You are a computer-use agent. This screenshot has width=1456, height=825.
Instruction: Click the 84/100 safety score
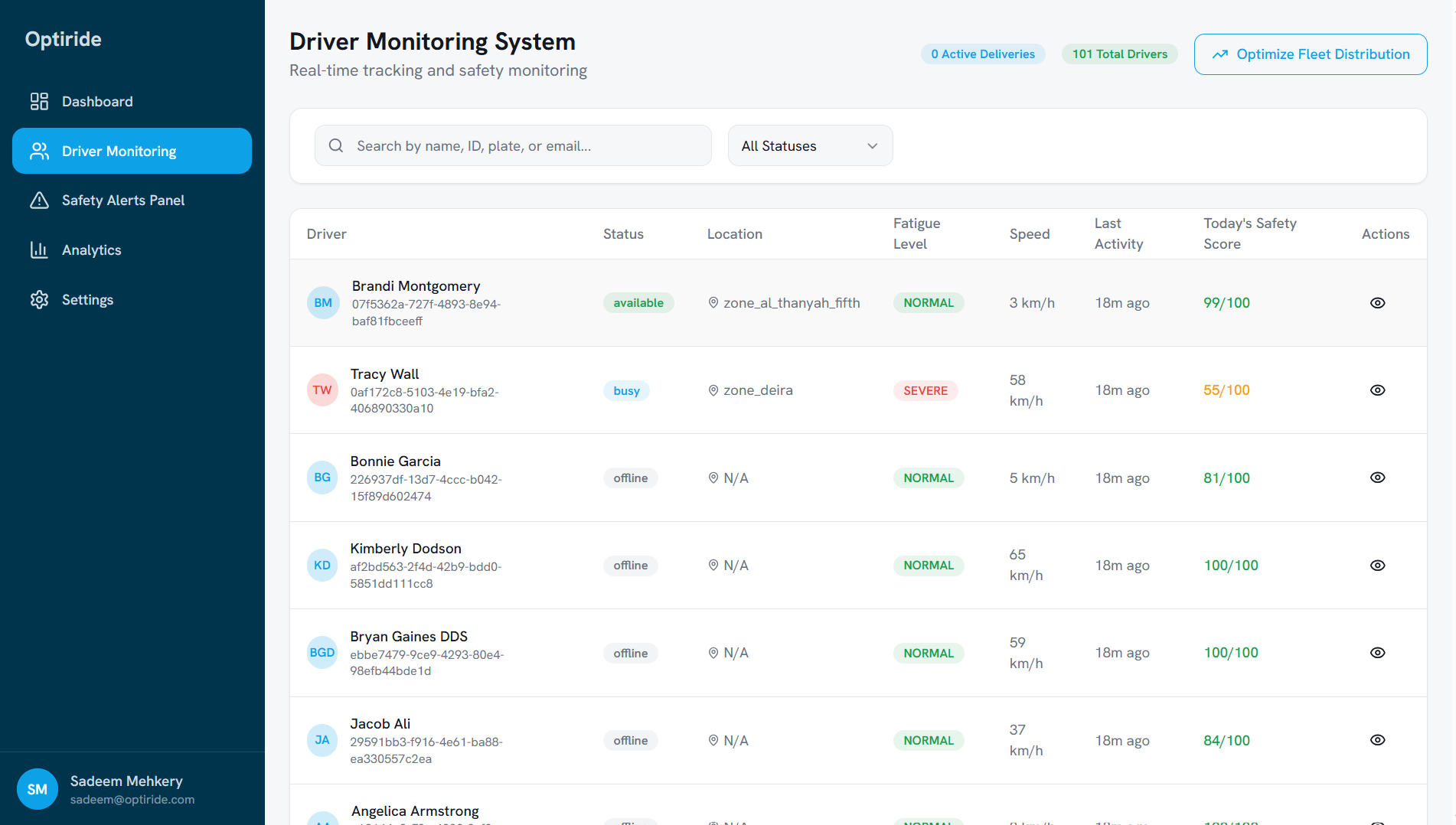[x=1226, y=741]
